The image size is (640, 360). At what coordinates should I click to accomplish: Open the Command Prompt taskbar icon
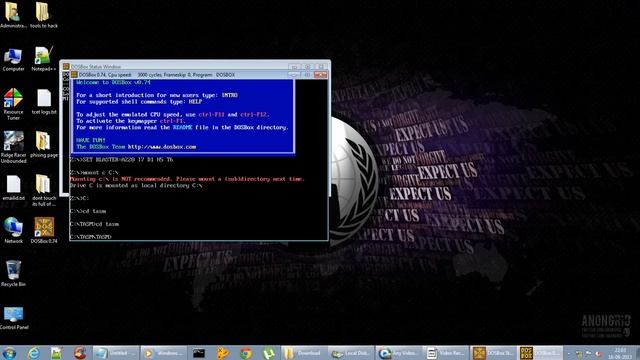pyautogui.click(x=199, y=353)
